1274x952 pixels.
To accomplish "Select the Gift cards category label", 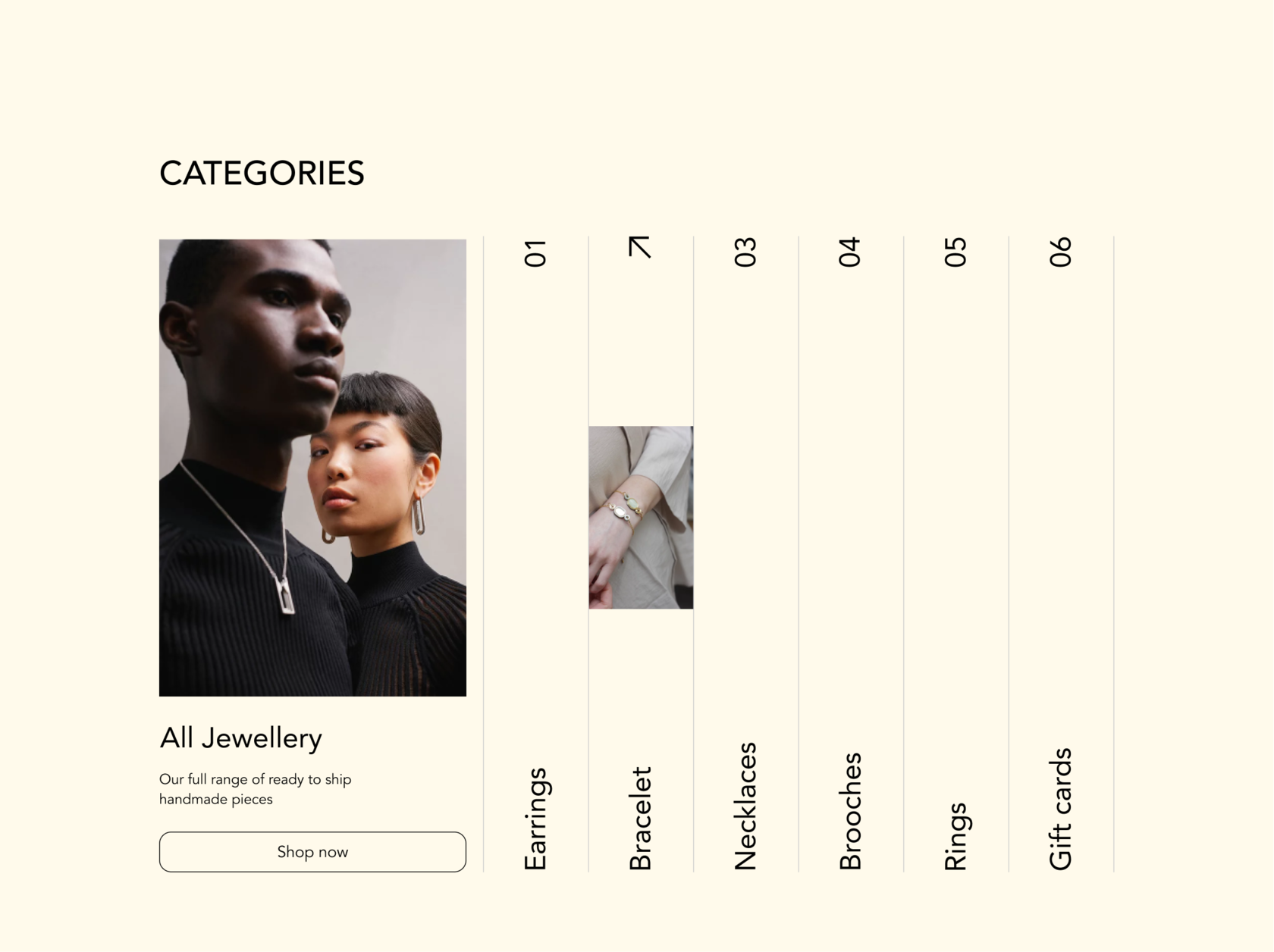I will [x=1061, y=809].
